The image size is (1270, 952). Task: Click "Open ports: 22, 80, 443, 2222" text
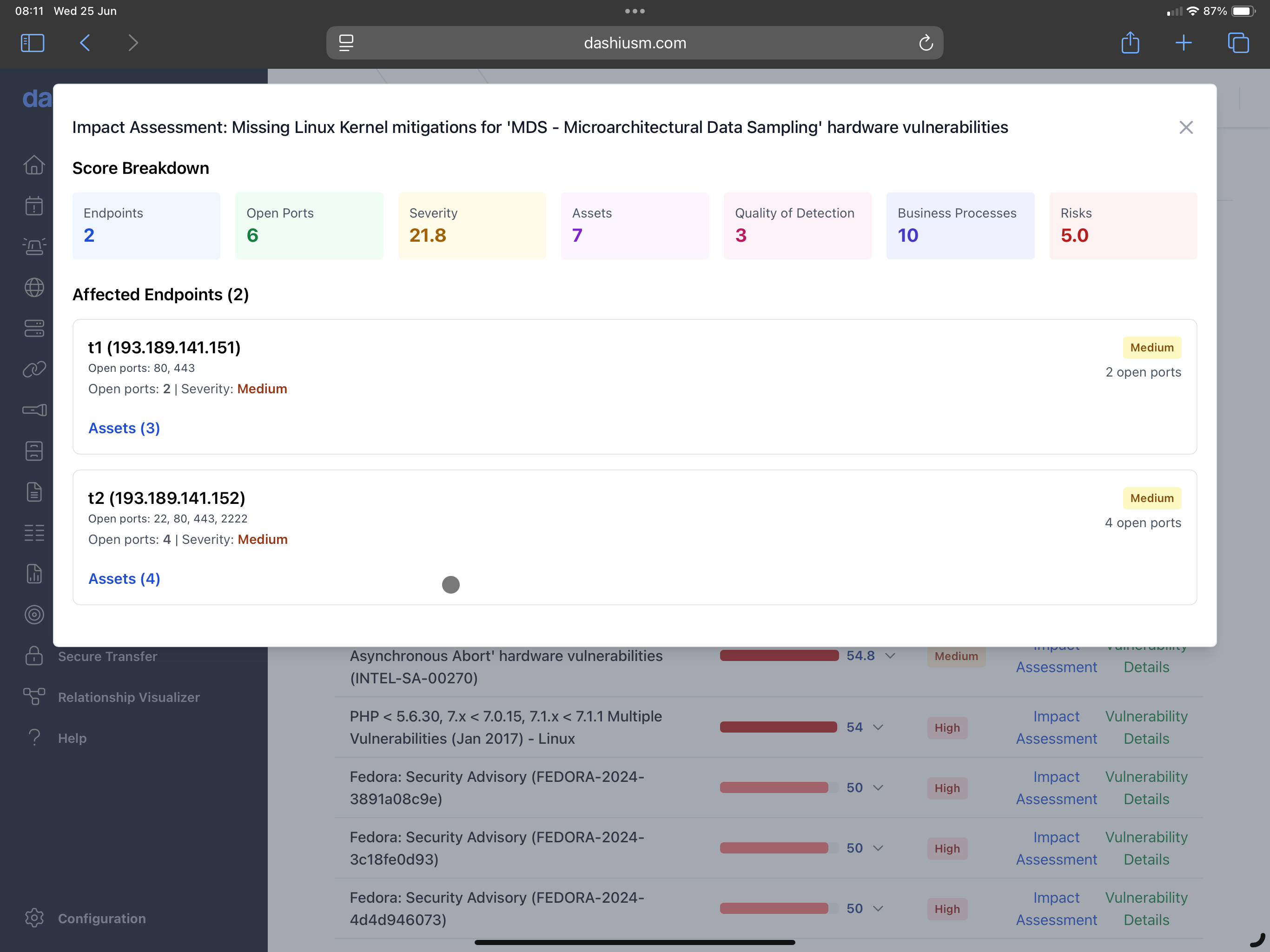point(168,518)
